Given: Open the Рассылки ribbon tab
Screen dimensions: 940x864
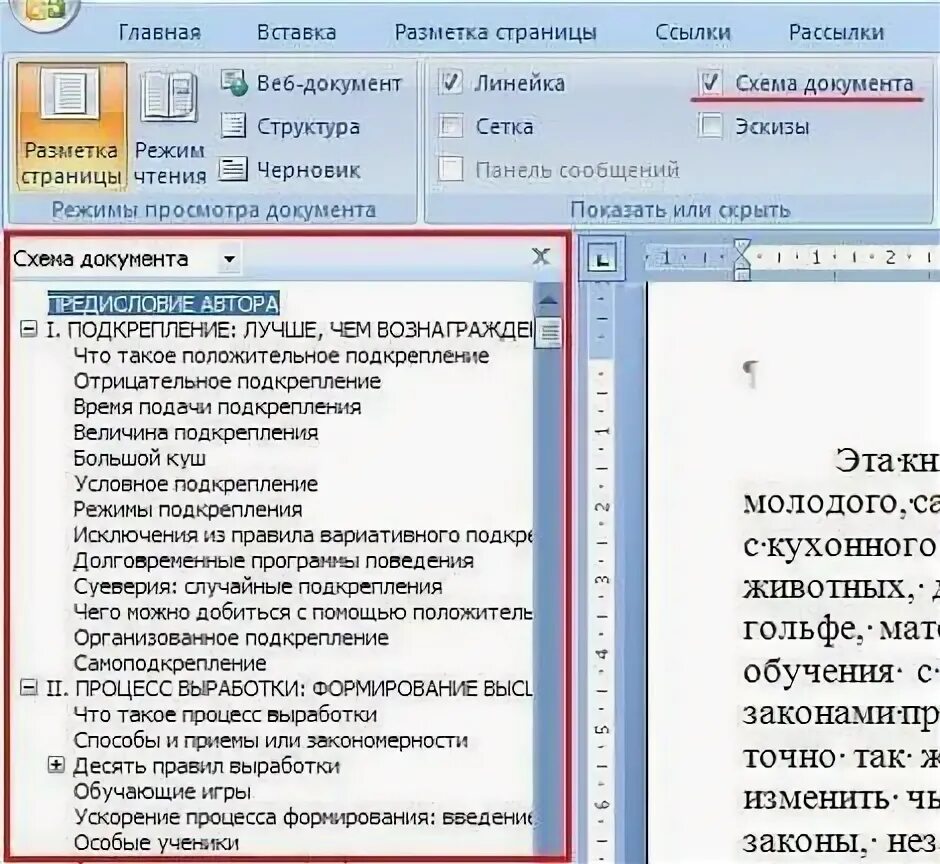Looking at the screenshot, I should [836, 32].
